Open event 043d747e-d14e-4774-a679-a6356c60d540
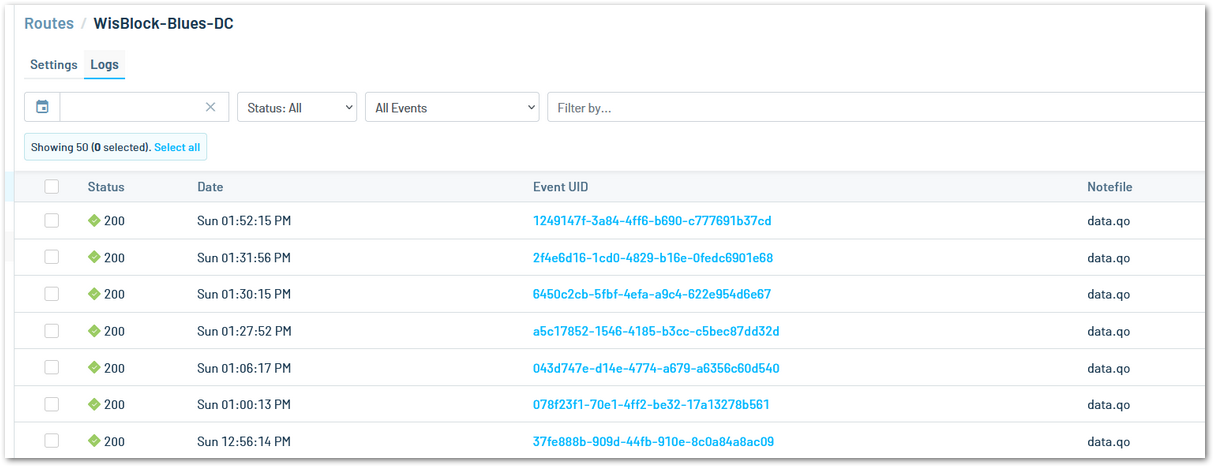This screenshot has width=1214, height=467. pos(656,368)
